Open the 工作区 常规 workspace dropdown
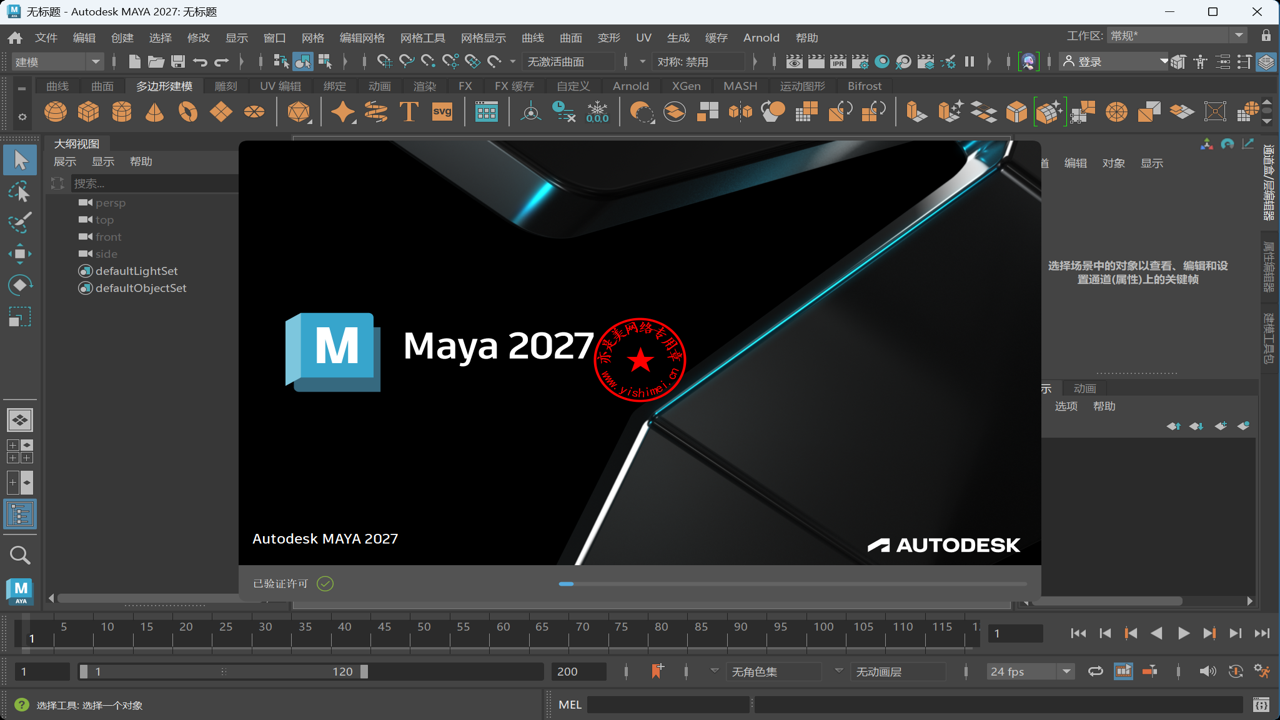This screenshot has width=1280, height=720. [x=1176, y=36]
